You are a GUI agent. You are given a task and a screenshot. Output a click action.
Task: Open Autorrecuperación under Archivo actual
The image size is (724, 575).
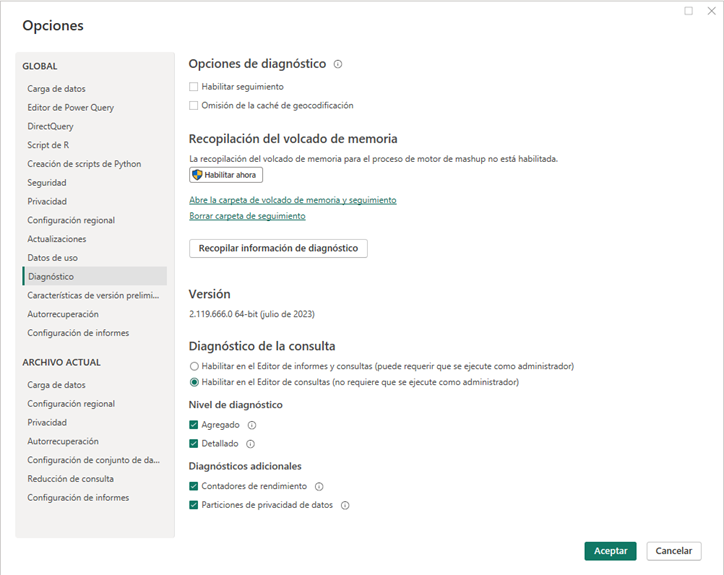95,441
